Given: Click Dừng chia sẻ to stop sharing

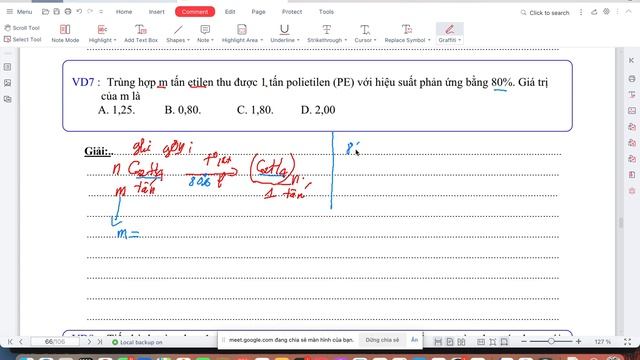Looking at the screenshot, I should (x=382, y=340).
